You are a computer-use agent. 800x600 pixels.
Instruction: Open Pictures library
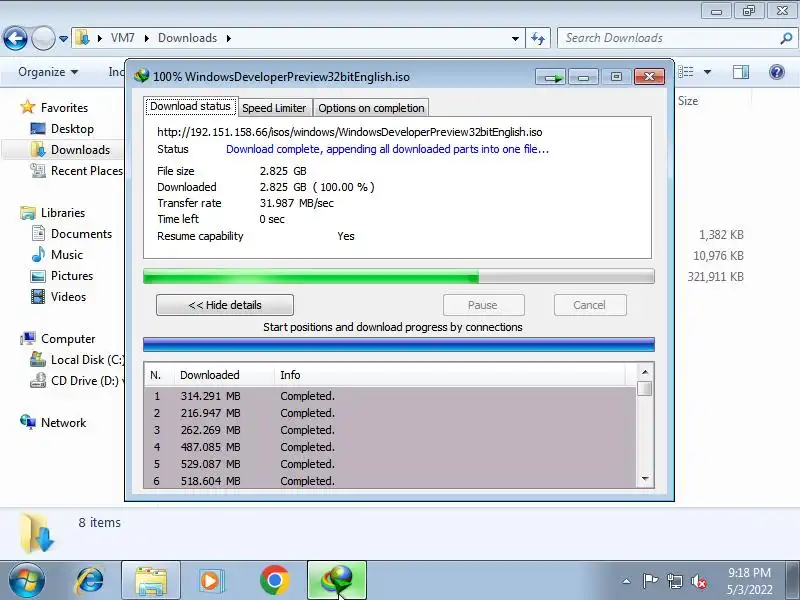click(72, 276)
